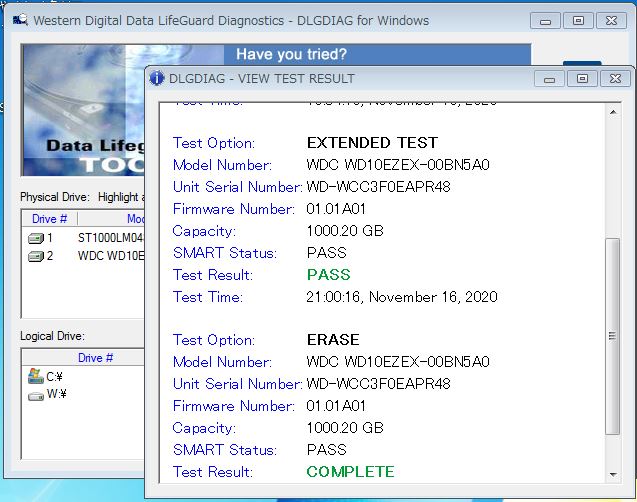Click the erase test SMART Status PASS value
The height and width of the screenshot is (502, 637).
(x=327, y=450)
